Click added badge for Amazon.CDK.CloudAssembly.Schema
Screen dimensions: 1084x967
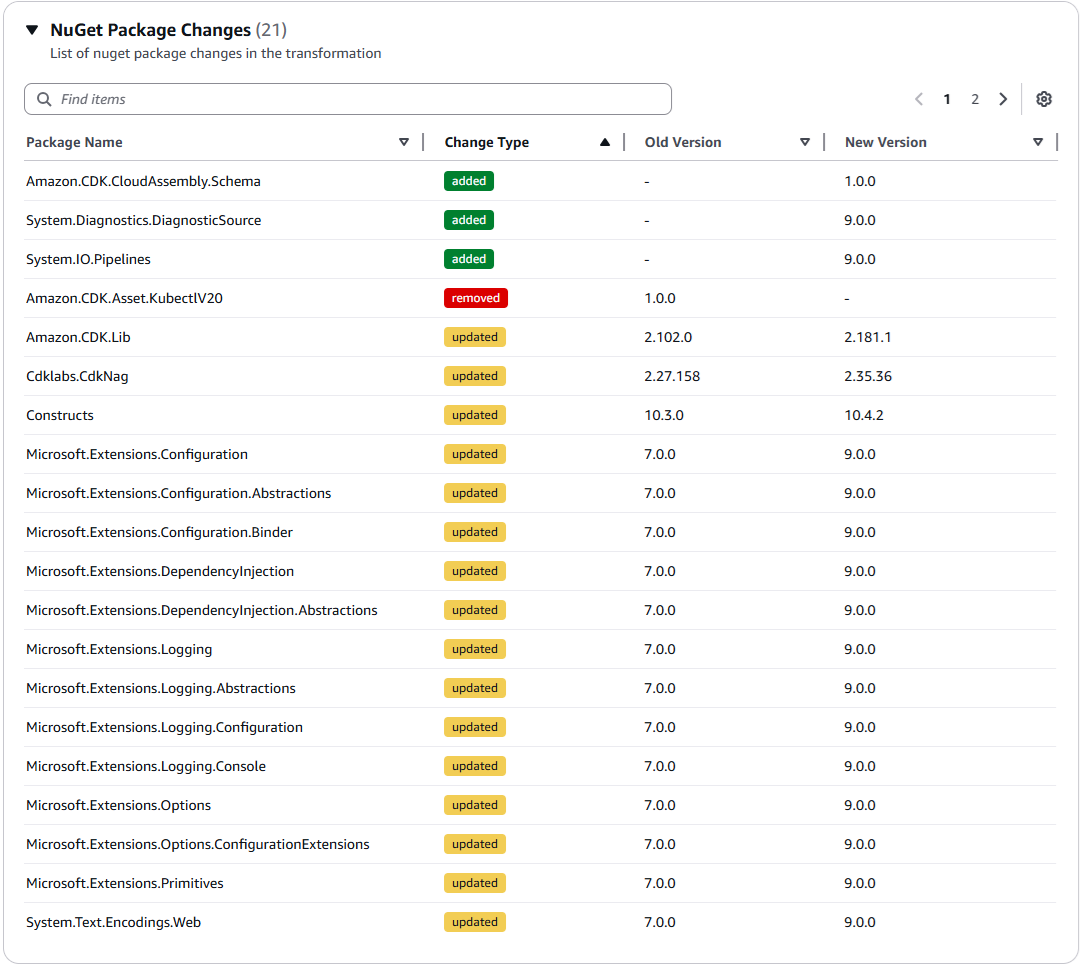[469, 181]
